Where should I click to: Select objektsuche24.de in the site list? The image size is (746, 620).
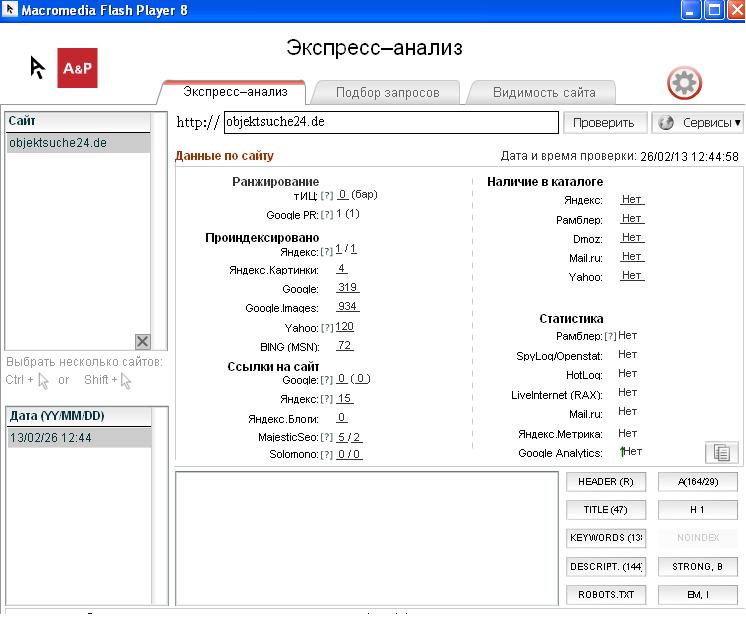tap(78, 143)
